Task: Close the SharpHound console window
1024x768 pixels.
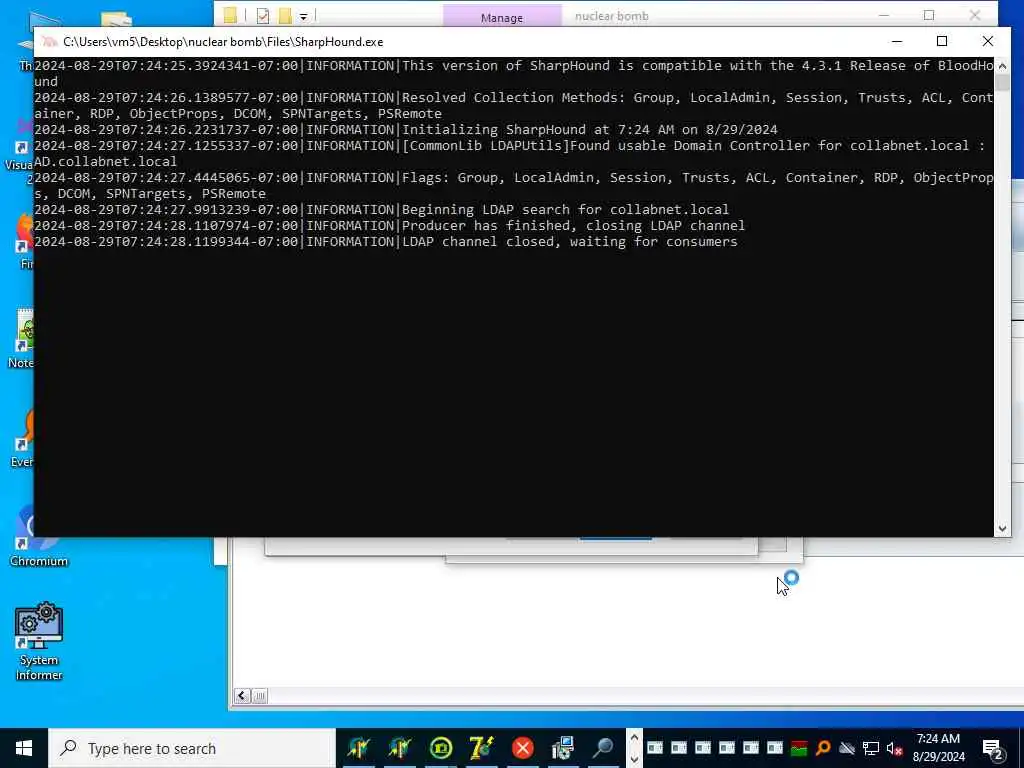Action: click(987, 41)
